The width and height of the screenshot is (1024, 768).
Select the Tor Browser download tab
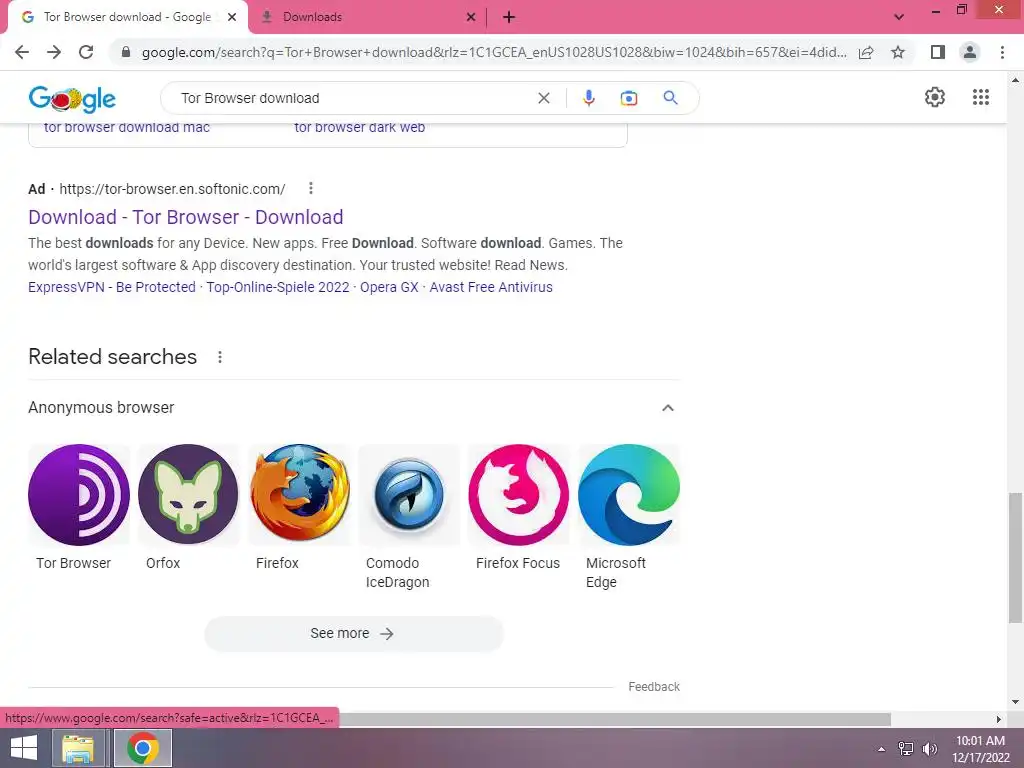127,18
